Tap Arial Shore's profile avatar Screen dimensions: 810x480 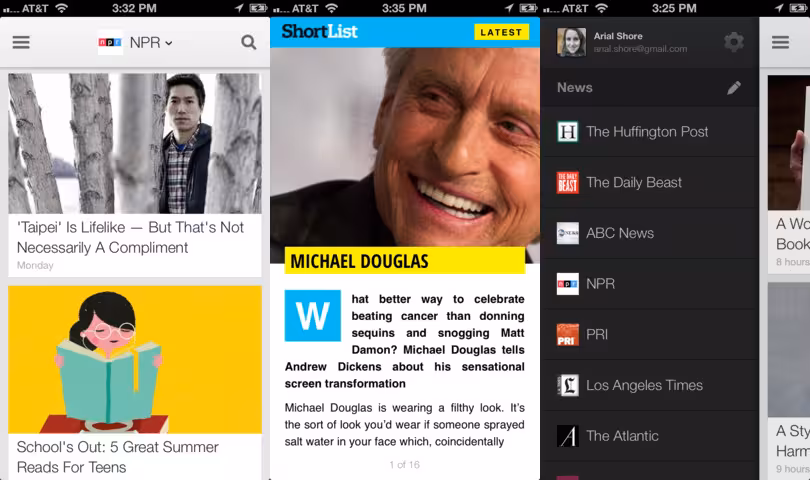(571, 42)
